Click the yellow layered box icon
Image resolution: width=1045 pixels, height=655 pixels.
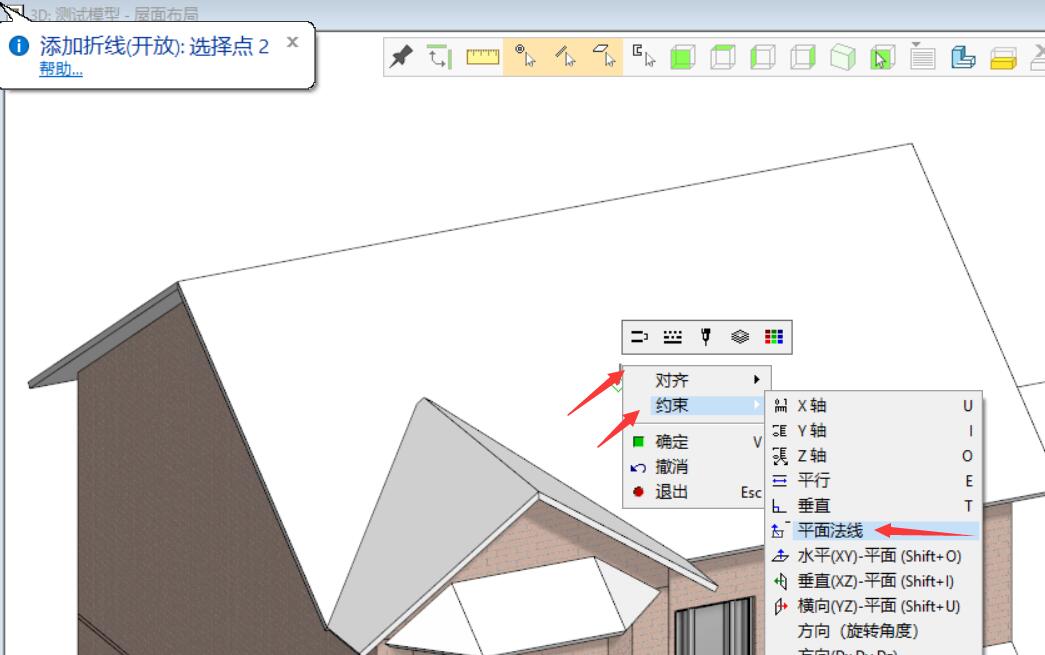(x=1003, y=59)
